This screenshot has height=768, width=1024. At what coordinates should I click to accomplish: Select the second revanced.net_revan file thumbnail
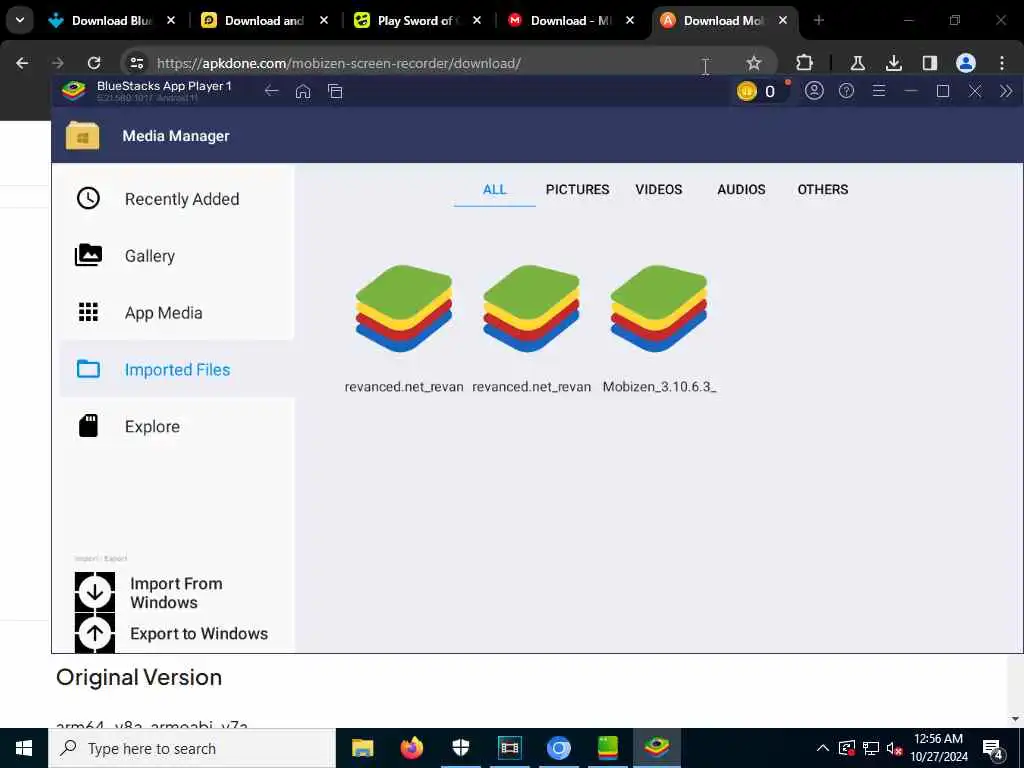[531, 309]
